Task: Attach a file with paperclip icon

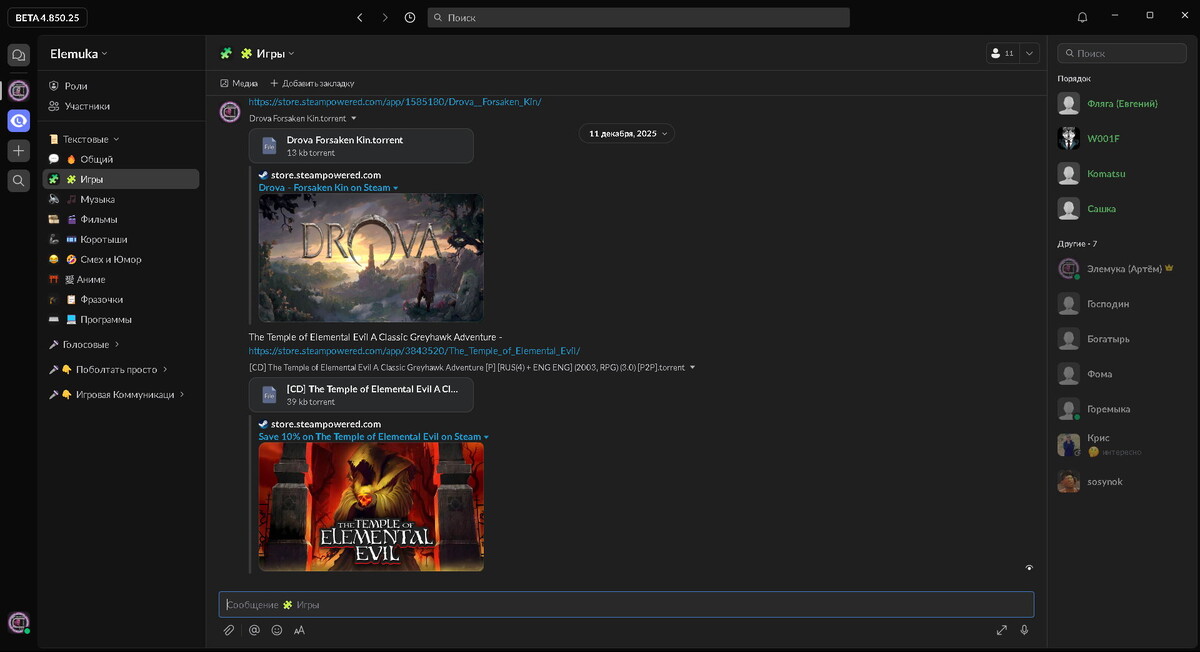Action: (x=229, y=630)
